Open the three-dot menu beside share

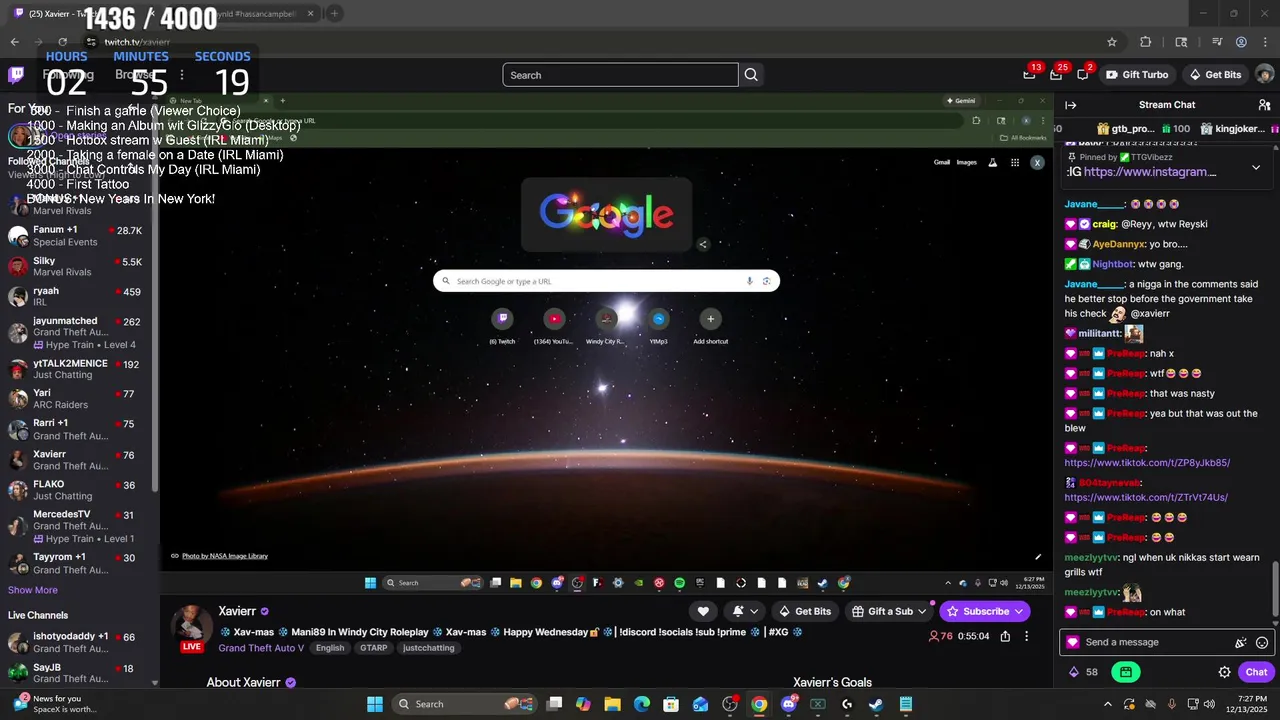click(1026, 636)
